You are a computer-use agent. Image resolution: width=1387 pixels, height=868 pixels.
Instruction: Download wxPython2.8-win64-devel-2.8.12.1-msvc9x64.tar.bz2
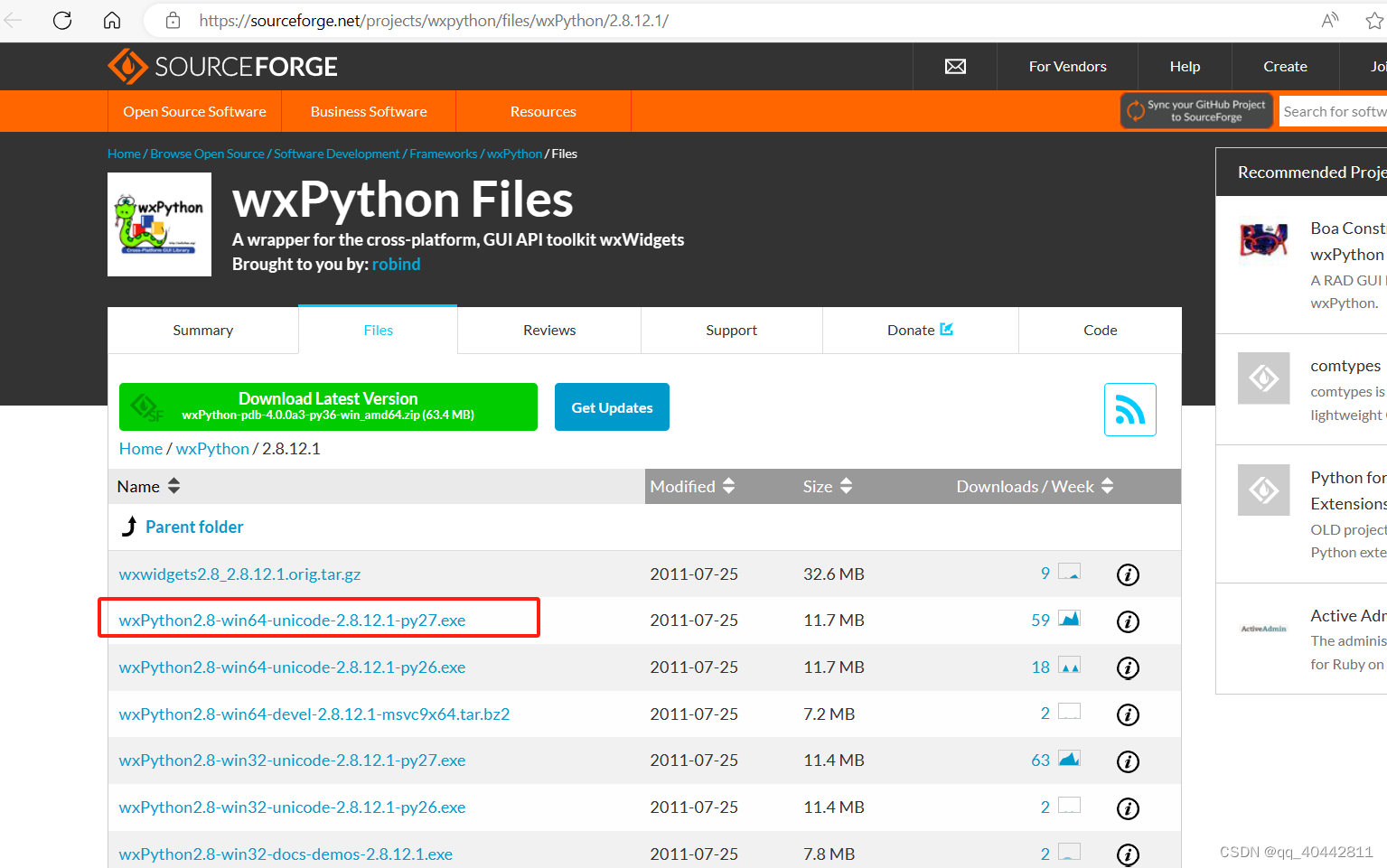[x=314, y=714]
